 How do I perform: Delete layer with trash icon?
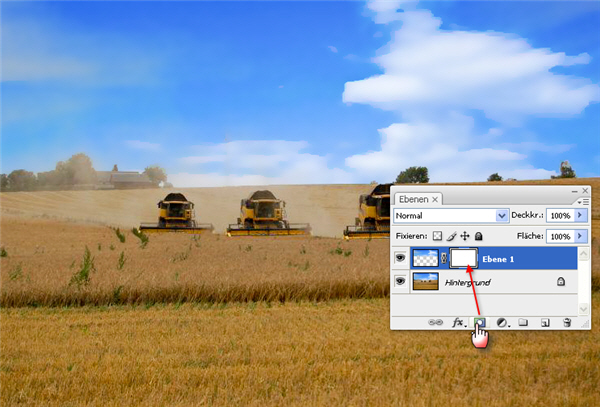click(x=567, y=323)
